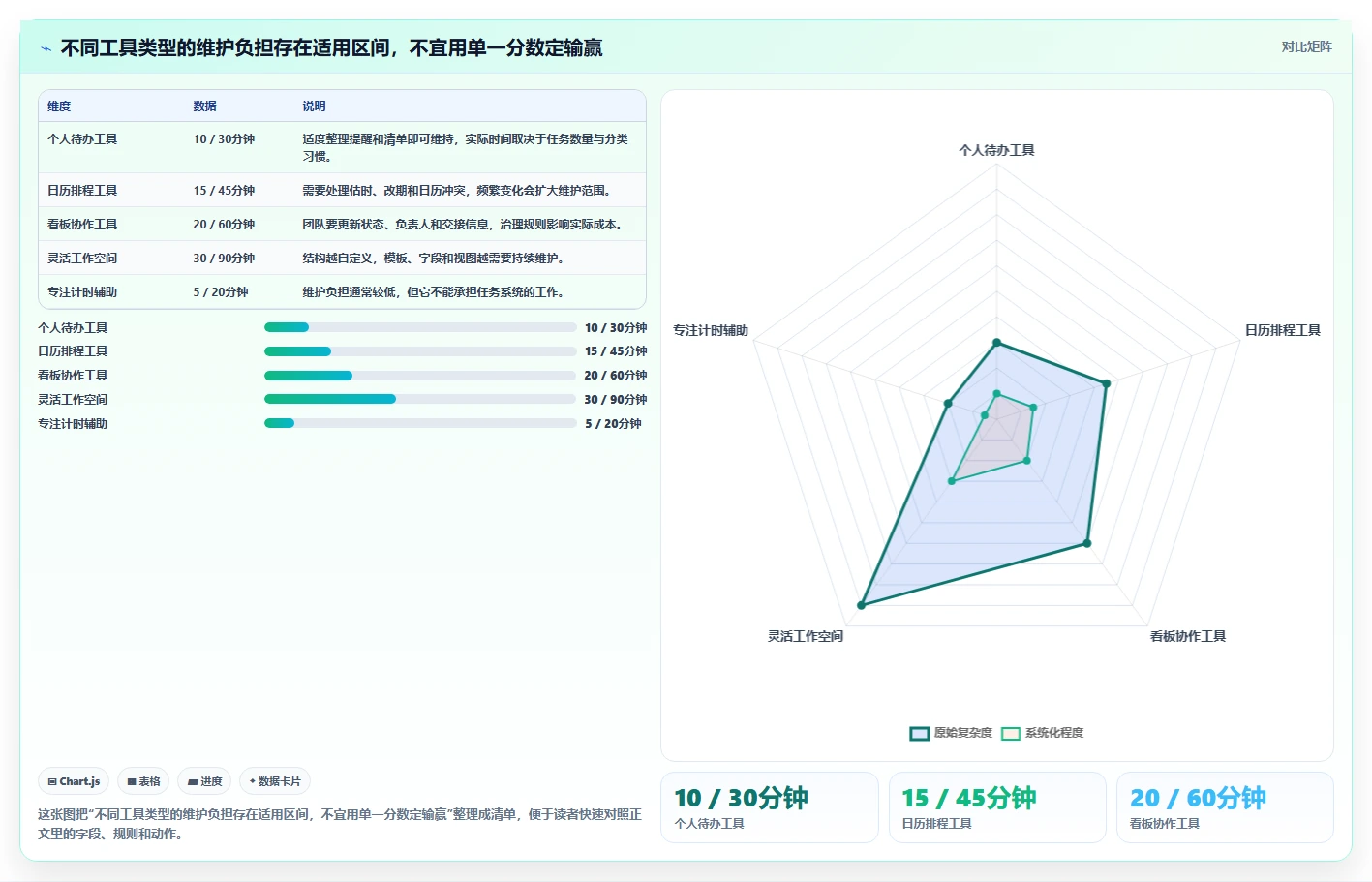This screenshot has height=882, width=1372.
Task: Click the 日历排程工具 radar axis label
Action: 1282,331
